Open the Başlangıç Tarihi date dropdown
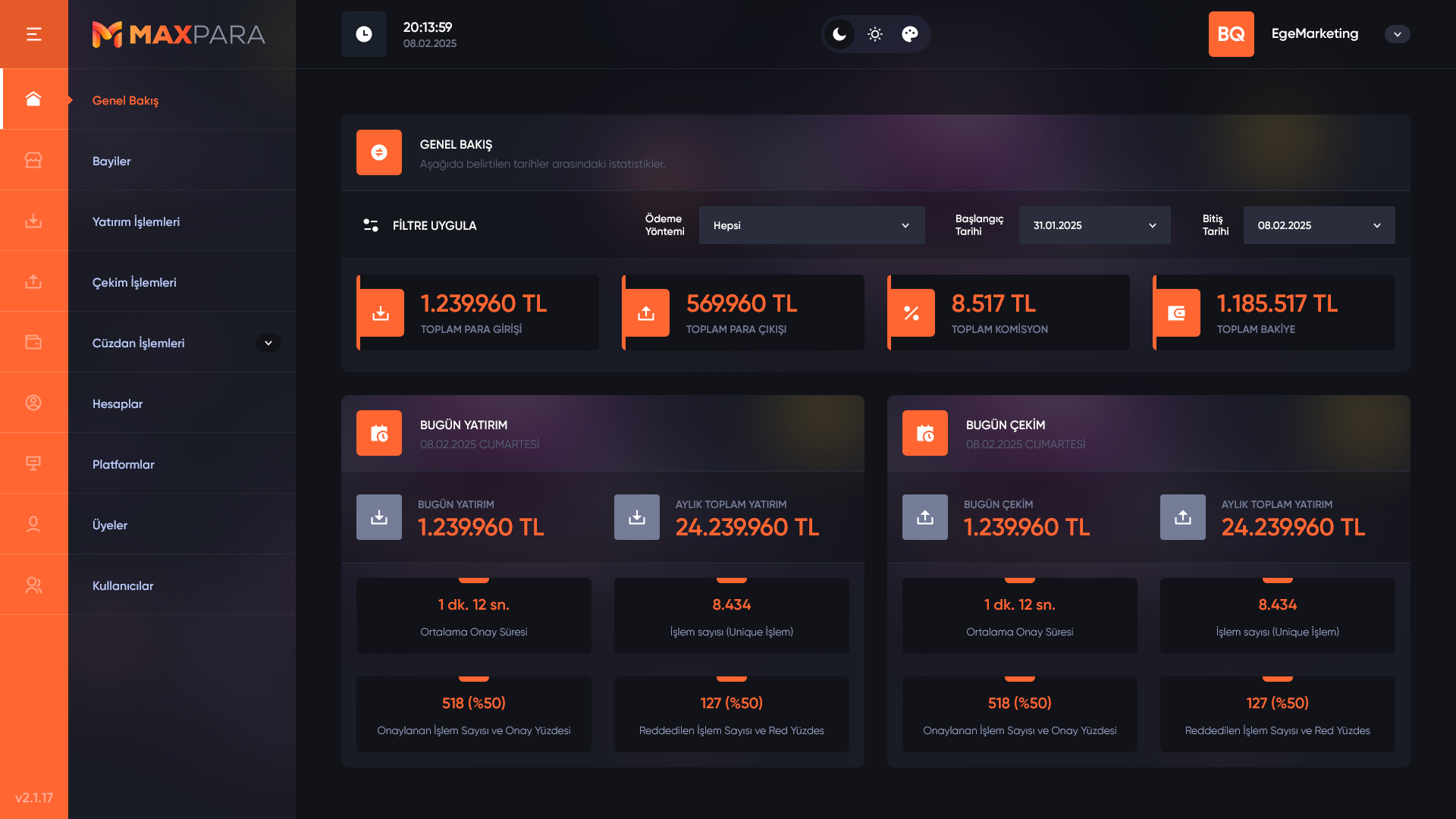Screen dimensions: 1456x819 (x=1094, y=225)
